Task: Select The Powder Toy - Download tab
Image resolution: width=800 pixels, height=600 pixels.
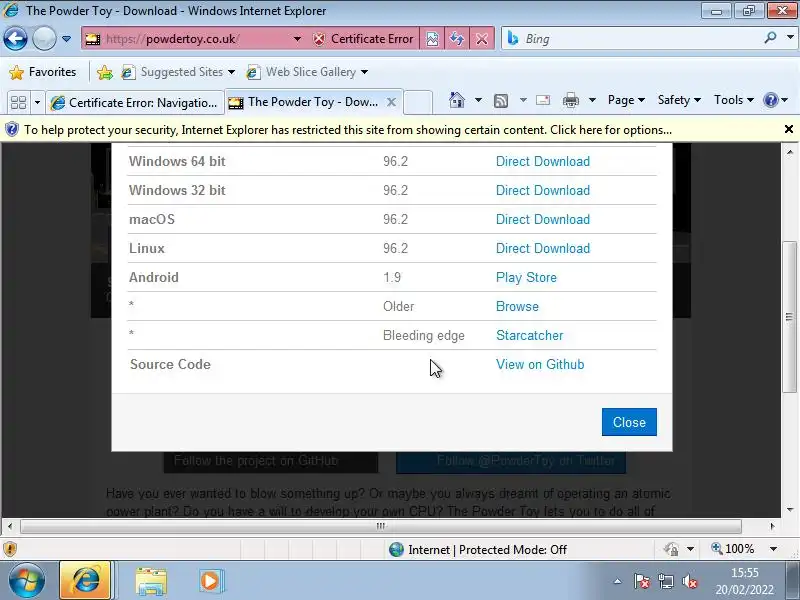Action: pos(305,102)
